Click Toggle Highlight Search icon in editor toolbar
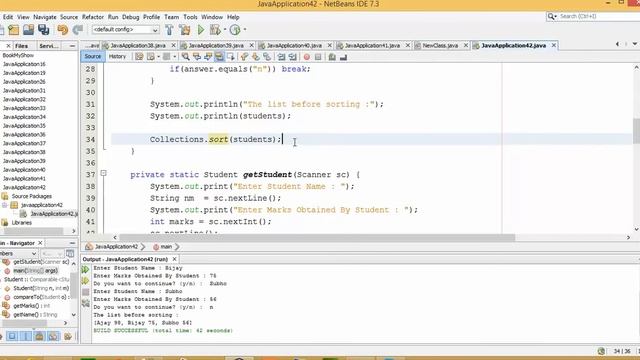The height and width of the screenshot is (360, 640). 219,57
